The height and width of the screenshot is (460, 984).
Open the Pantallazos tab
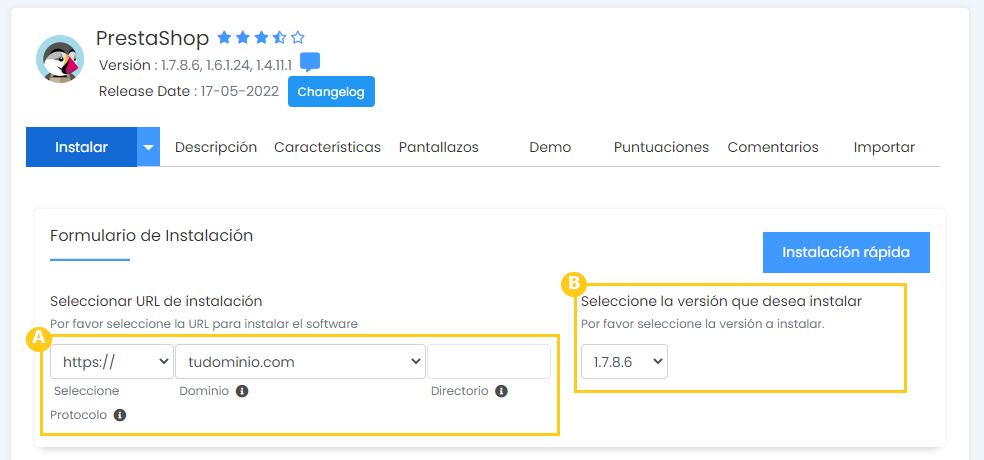[439, 147]
